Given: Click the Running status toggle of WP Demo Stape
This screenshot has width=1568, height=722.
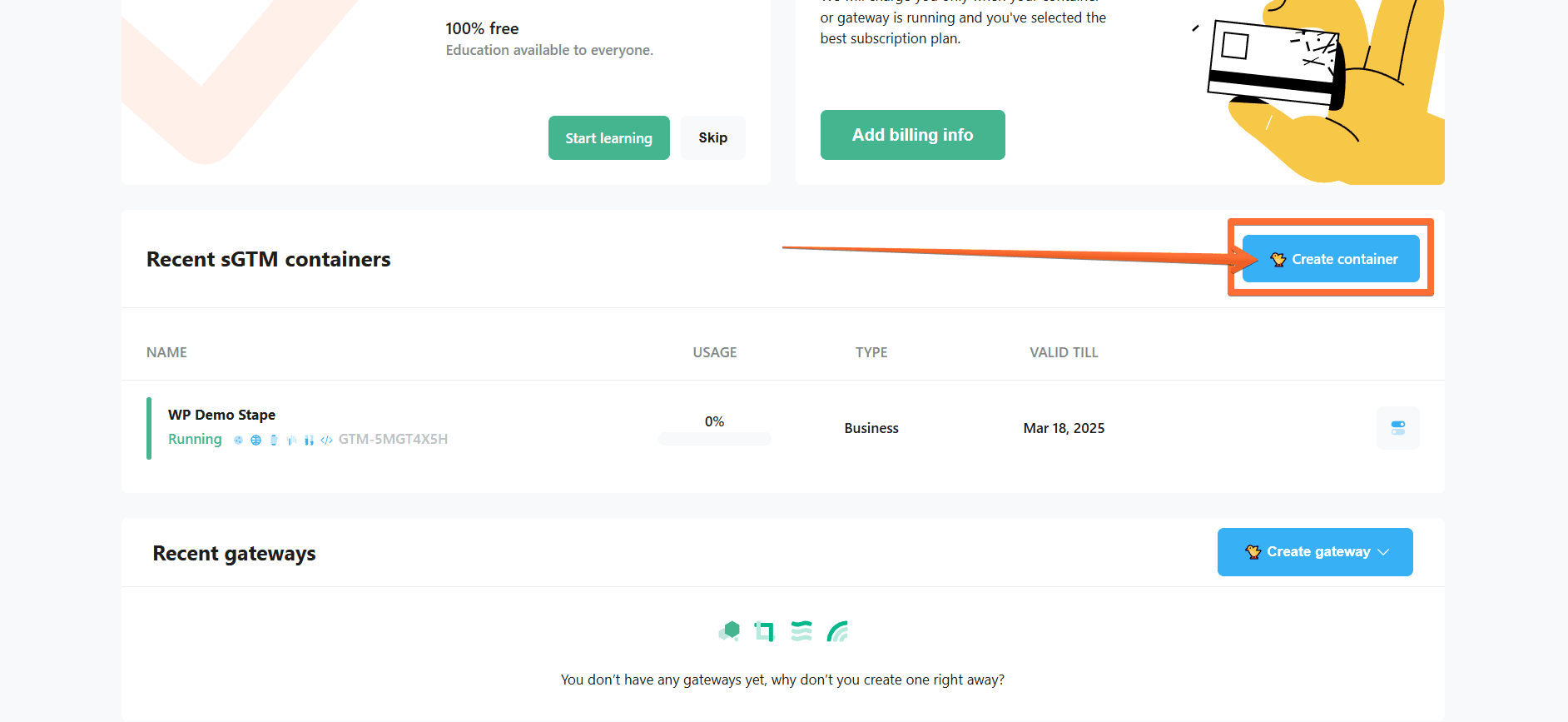Looking at the screenshot, I should click(194, 439).
